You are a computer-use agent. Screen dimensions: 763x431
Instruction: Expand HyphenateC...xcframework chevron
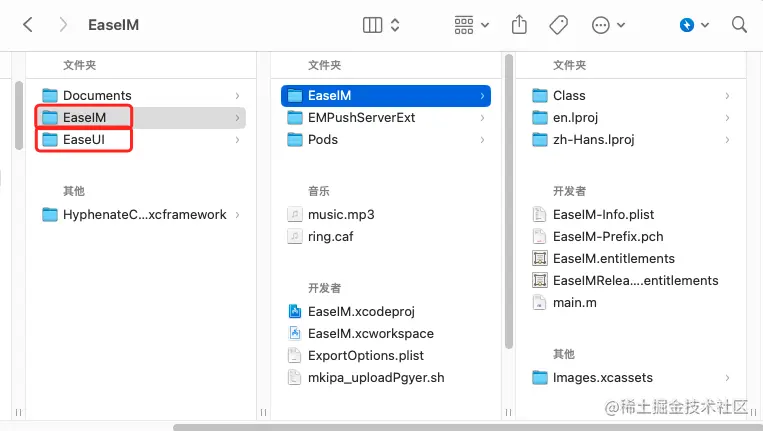[237, 215]
